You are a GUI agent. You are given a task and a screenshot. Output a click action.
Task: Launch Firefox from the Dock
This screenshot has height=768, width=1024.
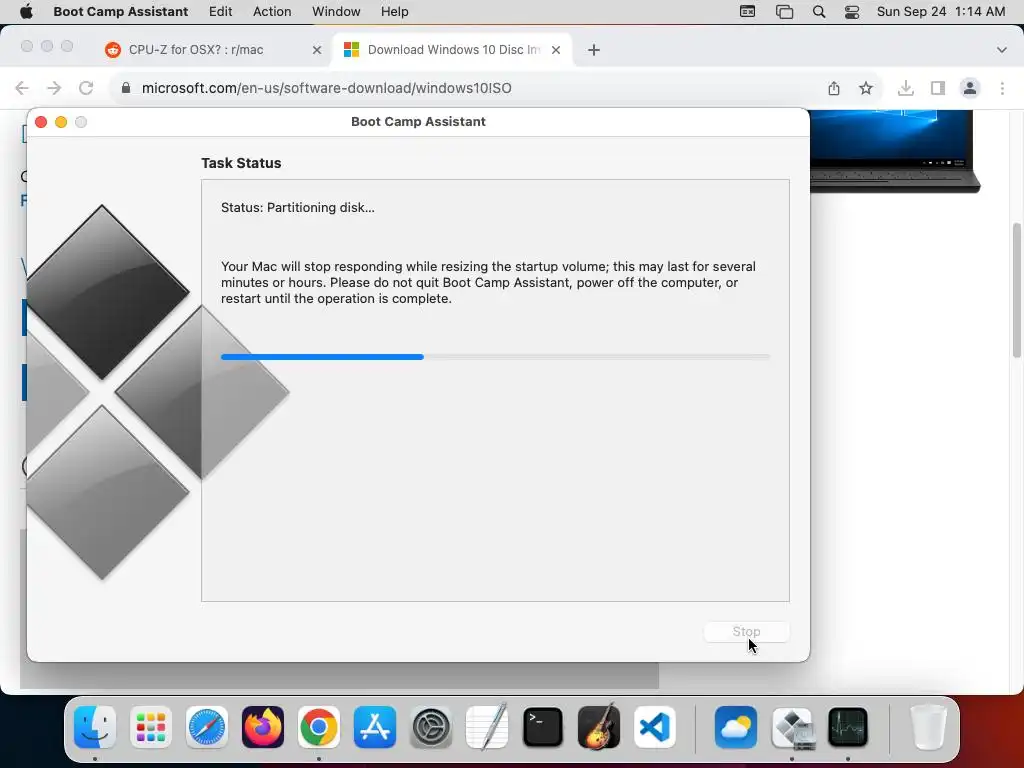[263, 727]
